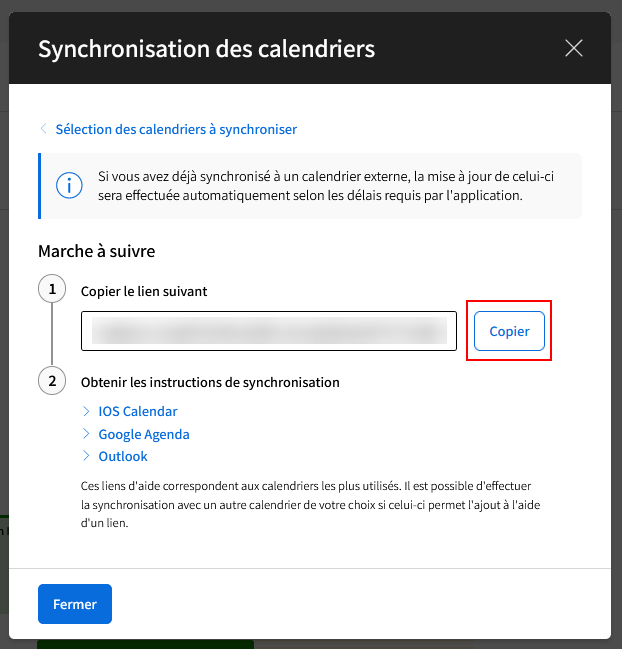Click the Obtenir les instructions de synchronisation label

(210, 382)
